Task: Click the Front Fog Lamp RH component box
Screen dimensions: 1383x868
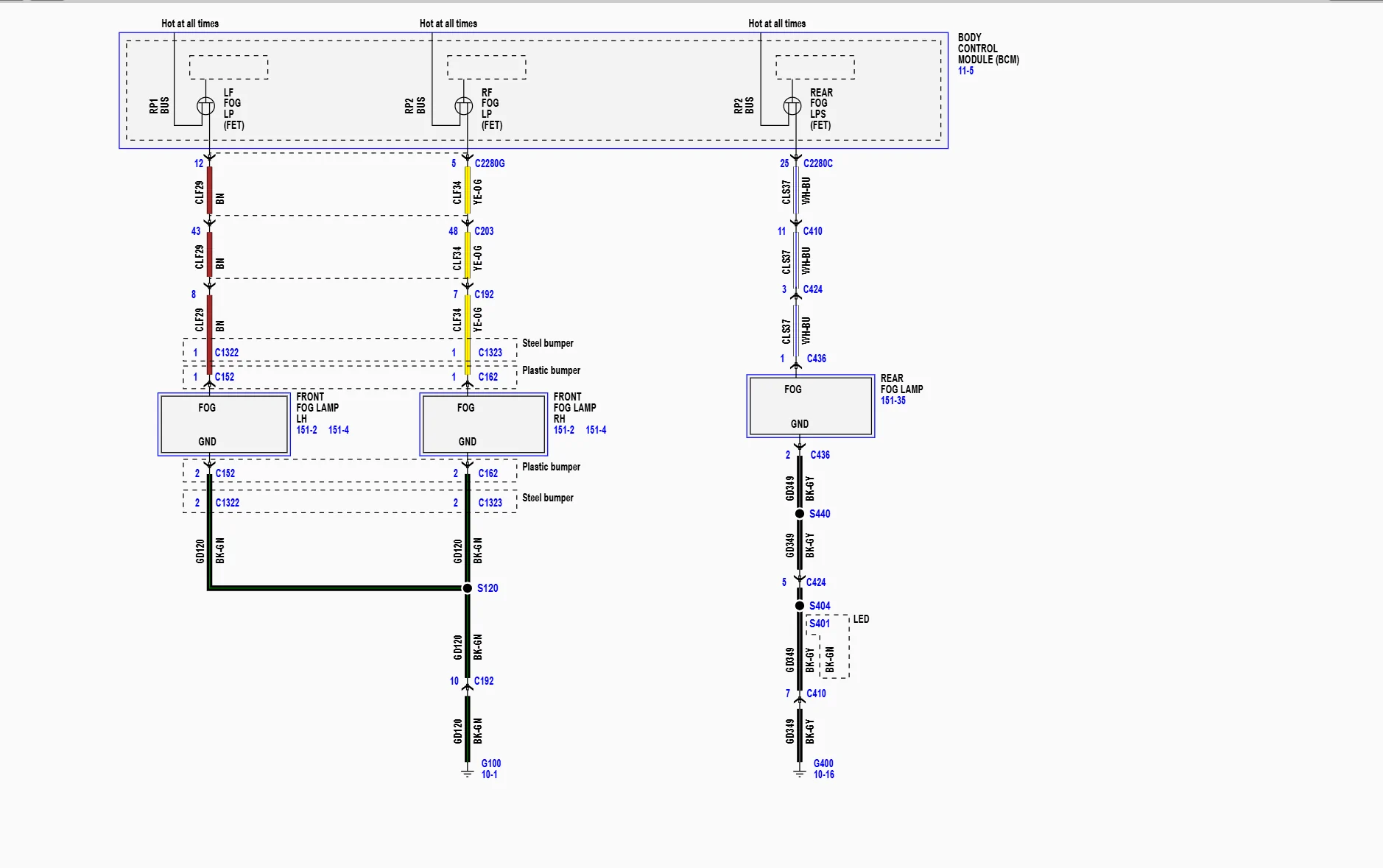Action: 483,424
